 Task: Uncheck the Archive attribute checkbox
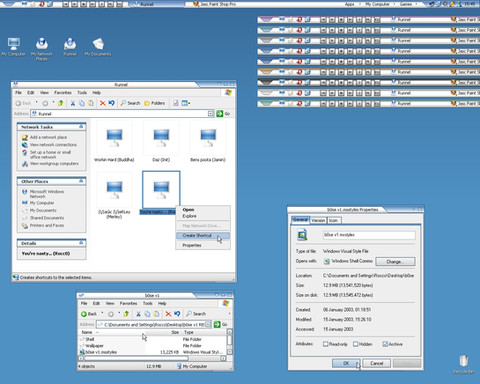(385, 344)
